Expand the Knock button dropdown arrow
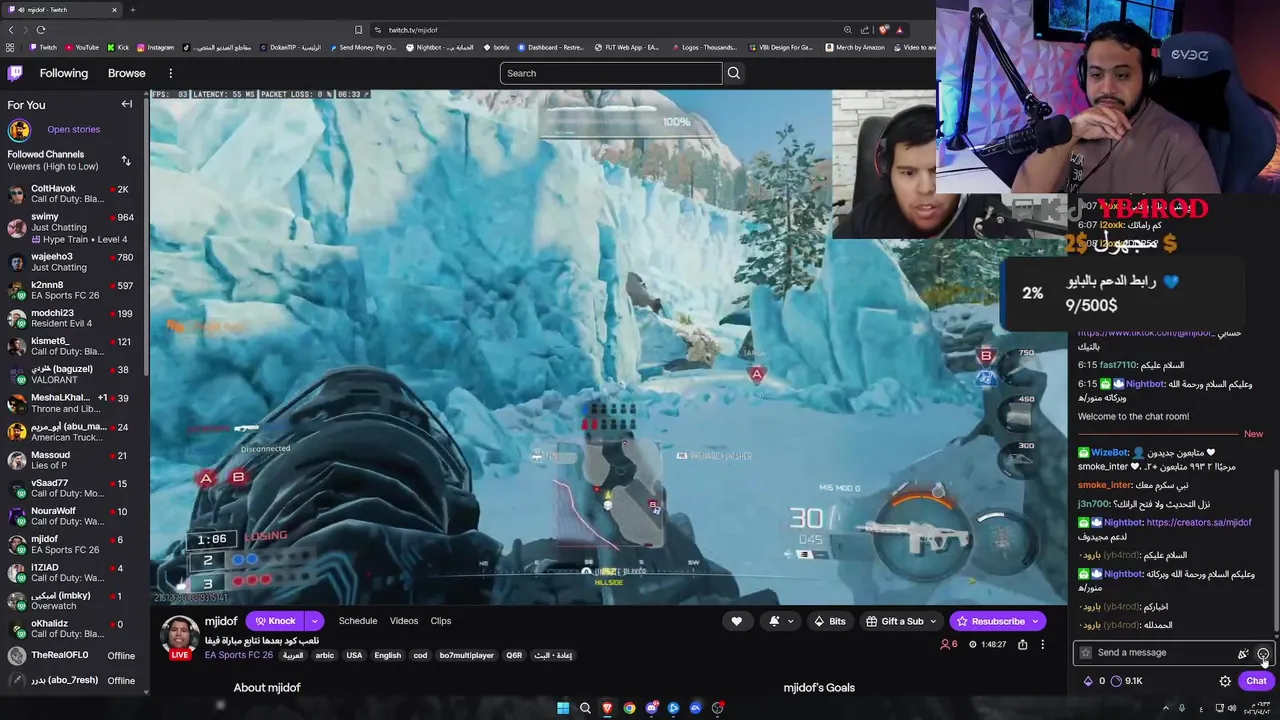Screen dimensions: 1280x720 click(314, 621)
